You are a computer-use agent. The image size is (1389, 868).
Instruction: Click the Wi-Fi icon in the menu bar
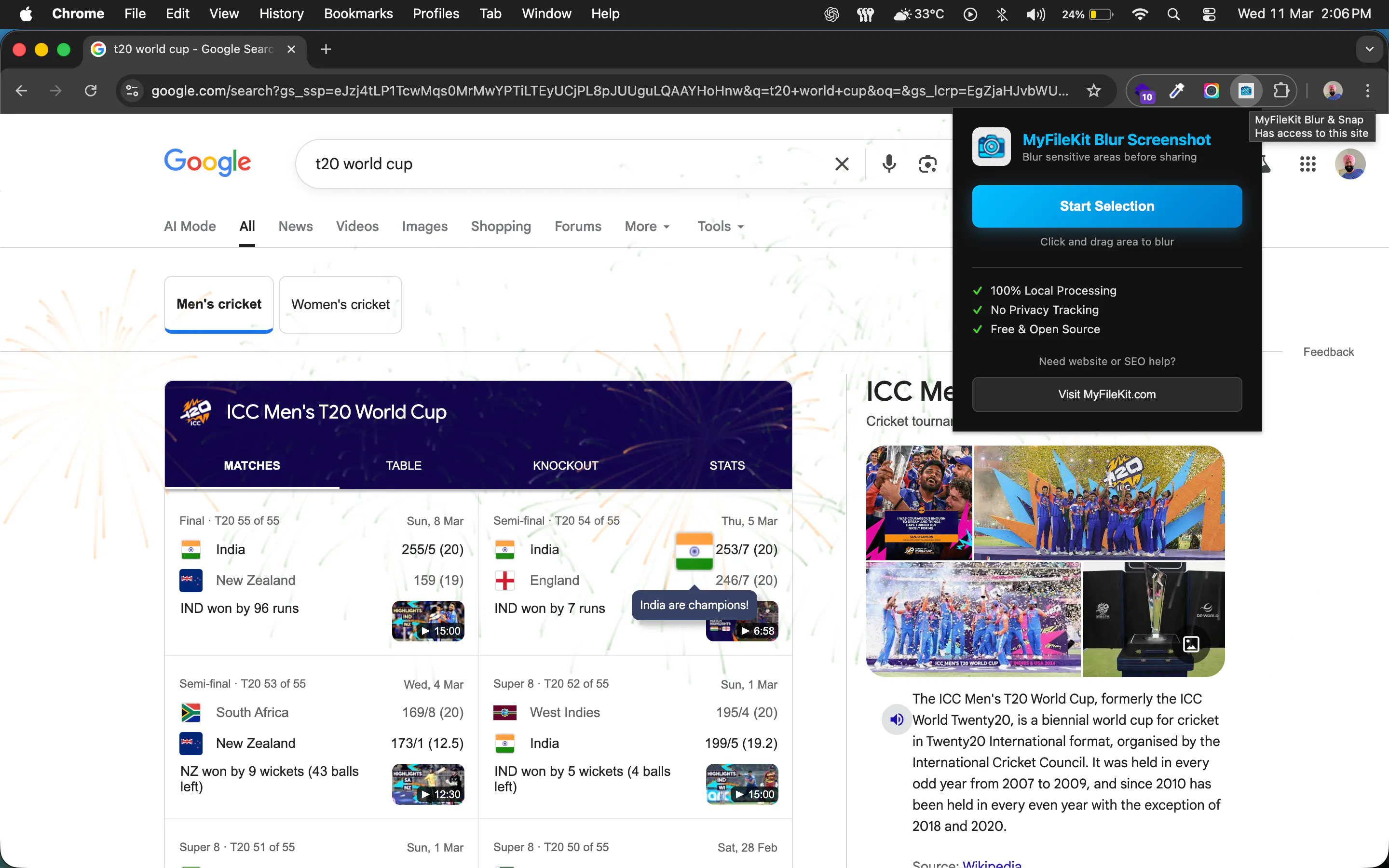pyautogui.click(x=1139, y=14)
